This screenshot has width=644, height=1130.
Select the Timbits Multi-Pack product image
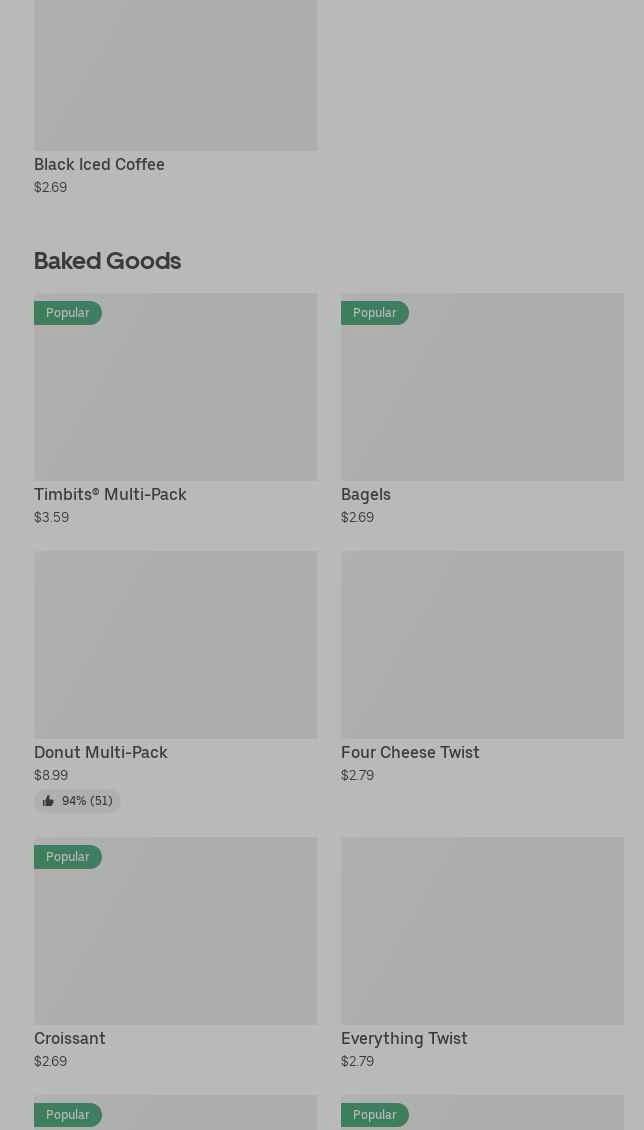pyautogui.click(x=176, y=386)
